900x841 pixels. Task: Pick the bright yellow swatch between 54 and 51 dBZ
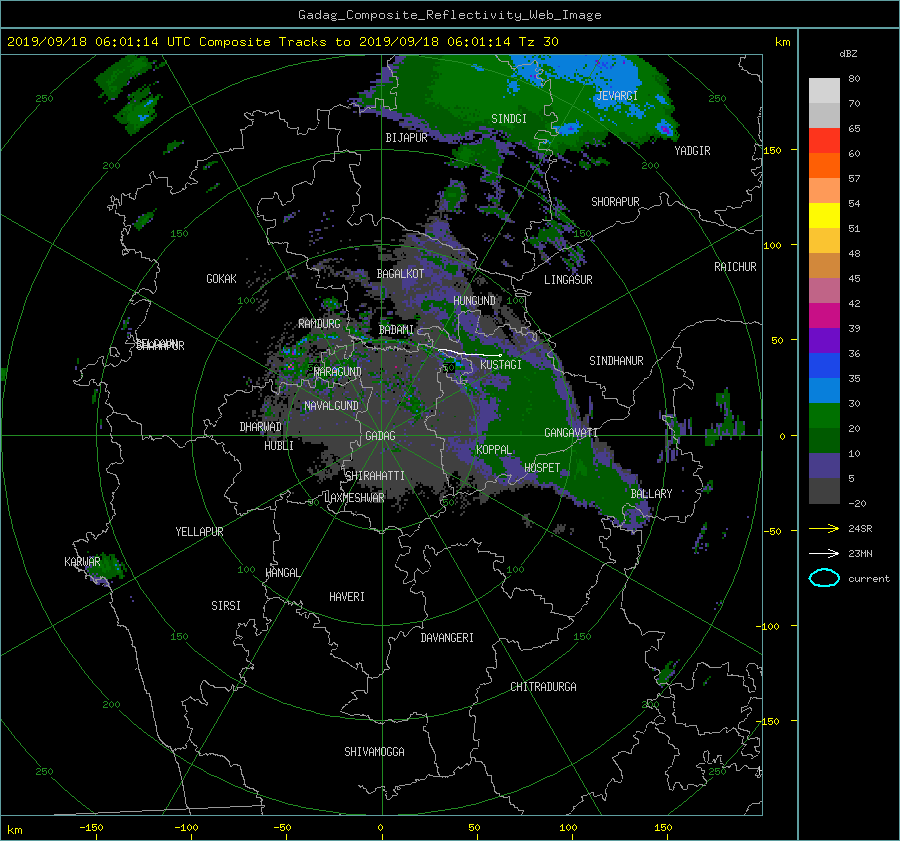[824, 215]
